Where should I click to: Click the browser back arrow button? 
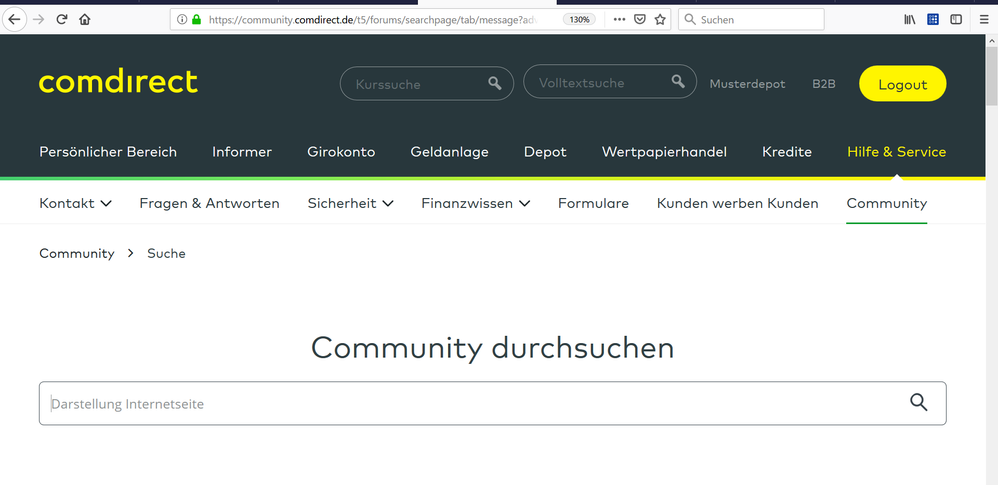[x=14, y=19]
